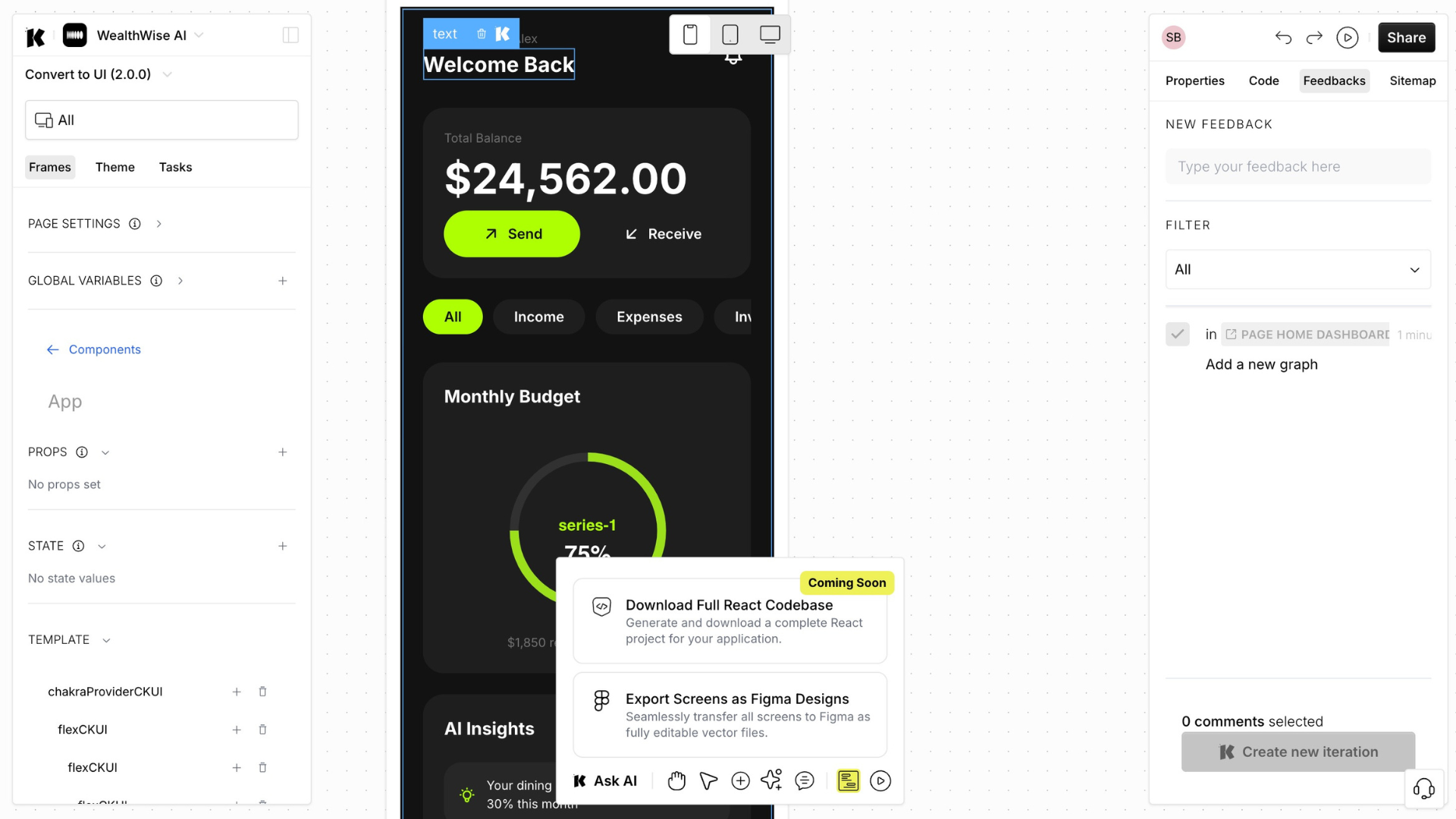Click the comment/chat bubble icon

(x=805, y=781)
